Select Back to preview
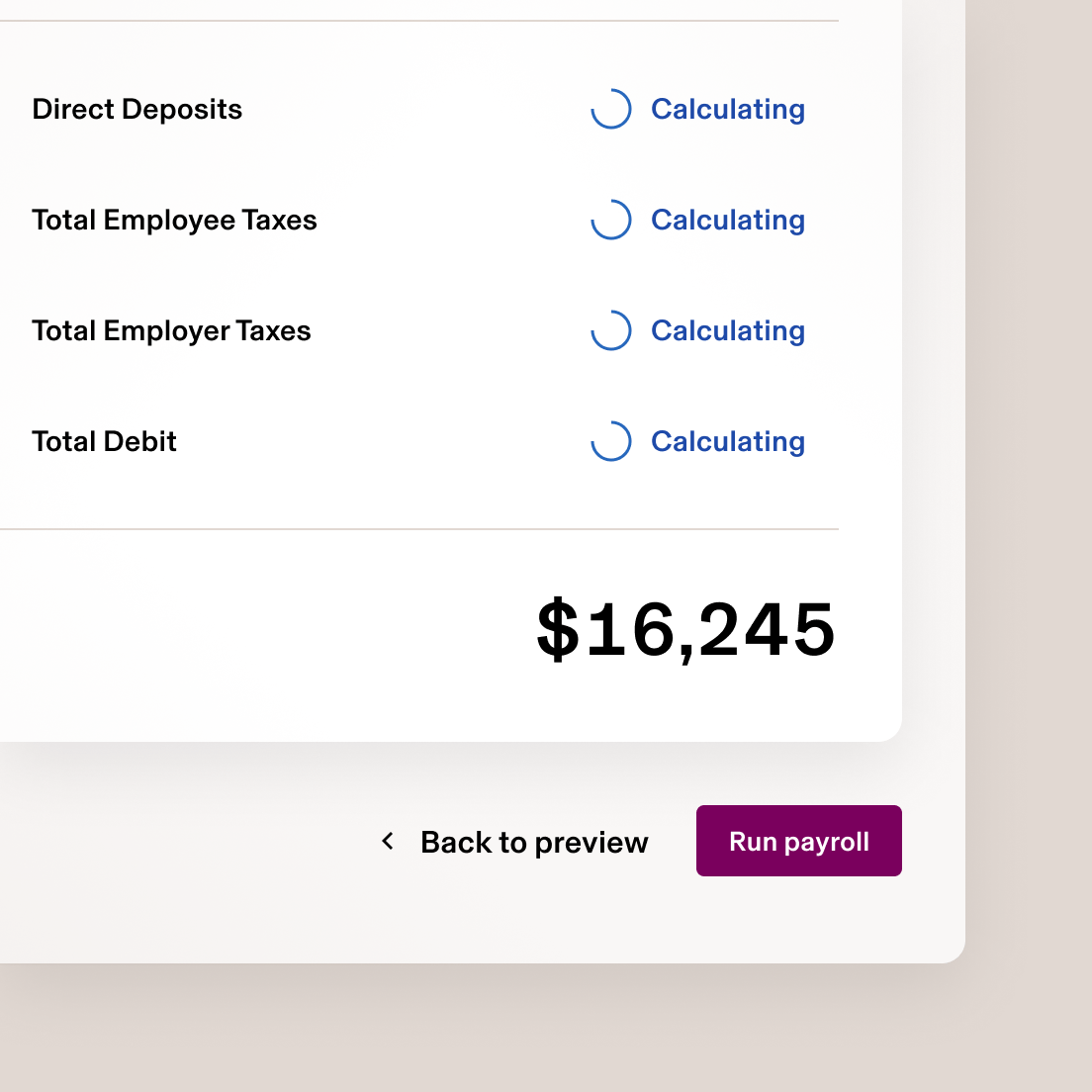This screenshot has width=1092, height=1092. (x=534, y=842)
